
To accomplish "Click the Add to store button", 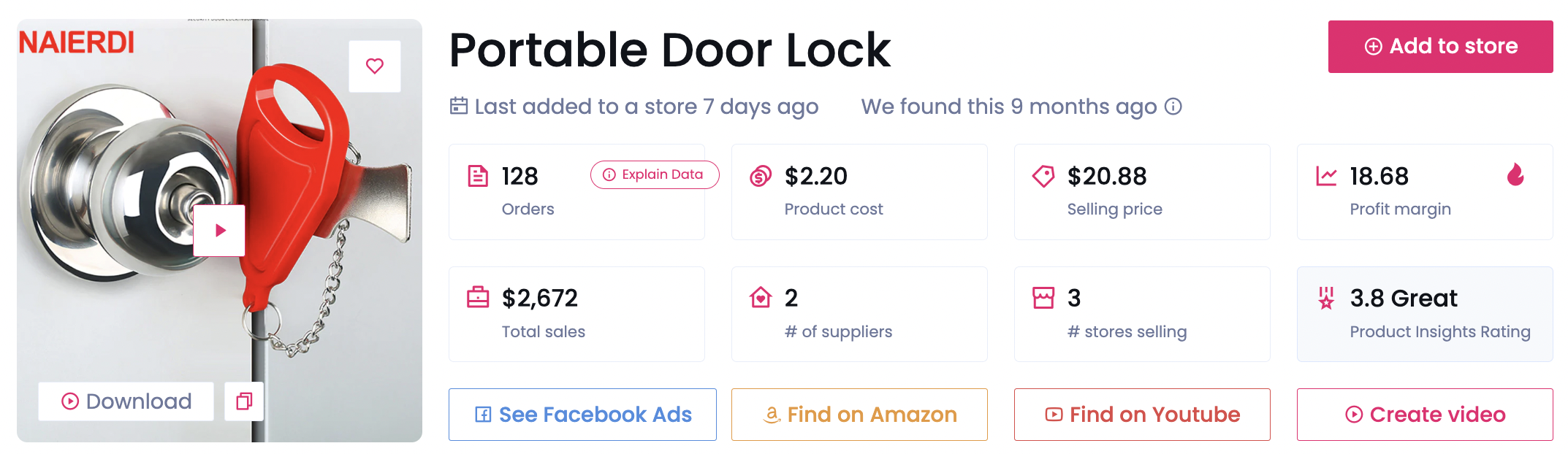I will pos(1440,47).
